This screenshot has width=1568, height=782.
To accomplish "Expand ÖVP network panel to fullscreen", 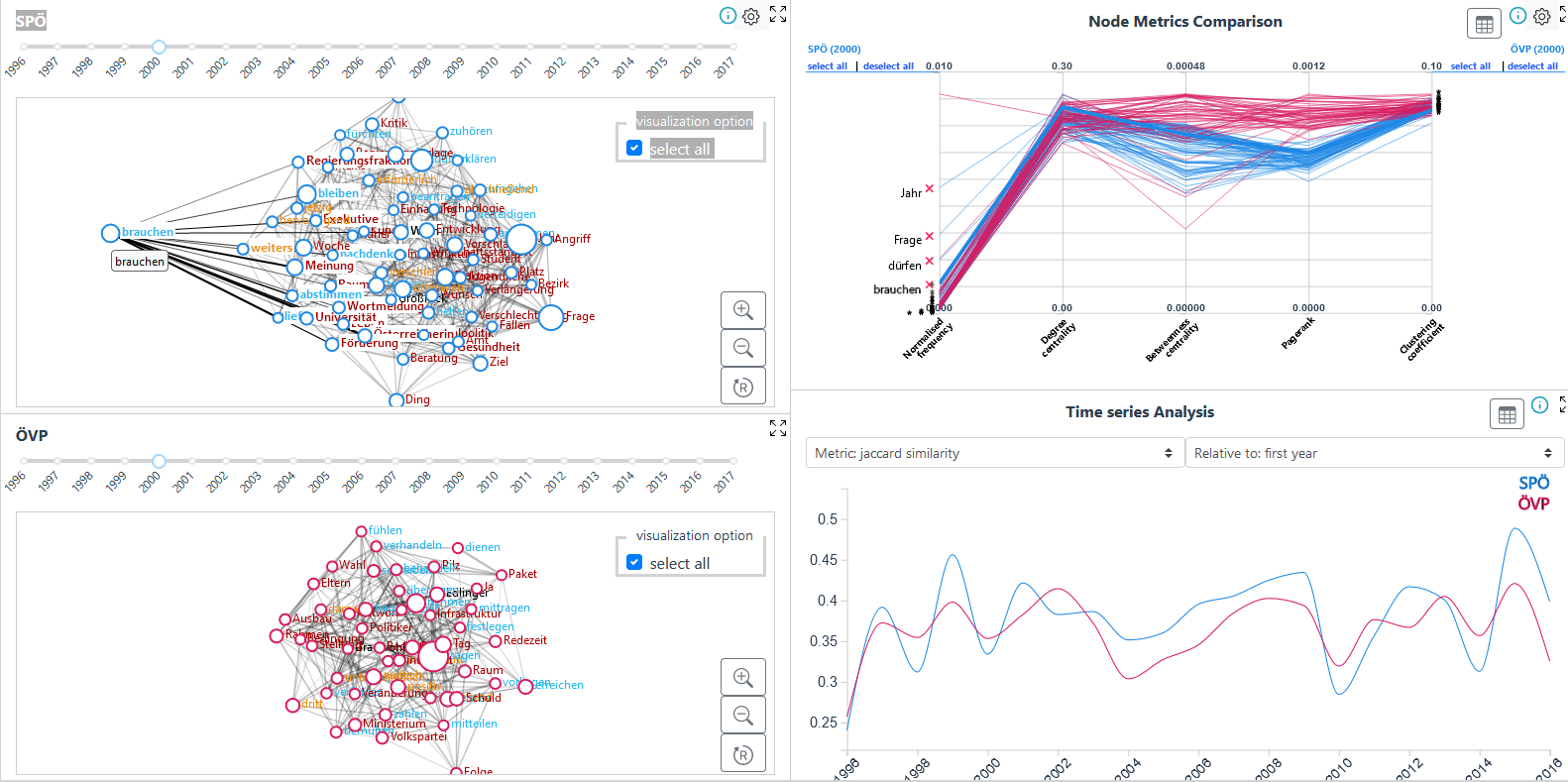I will coord(778,428).
